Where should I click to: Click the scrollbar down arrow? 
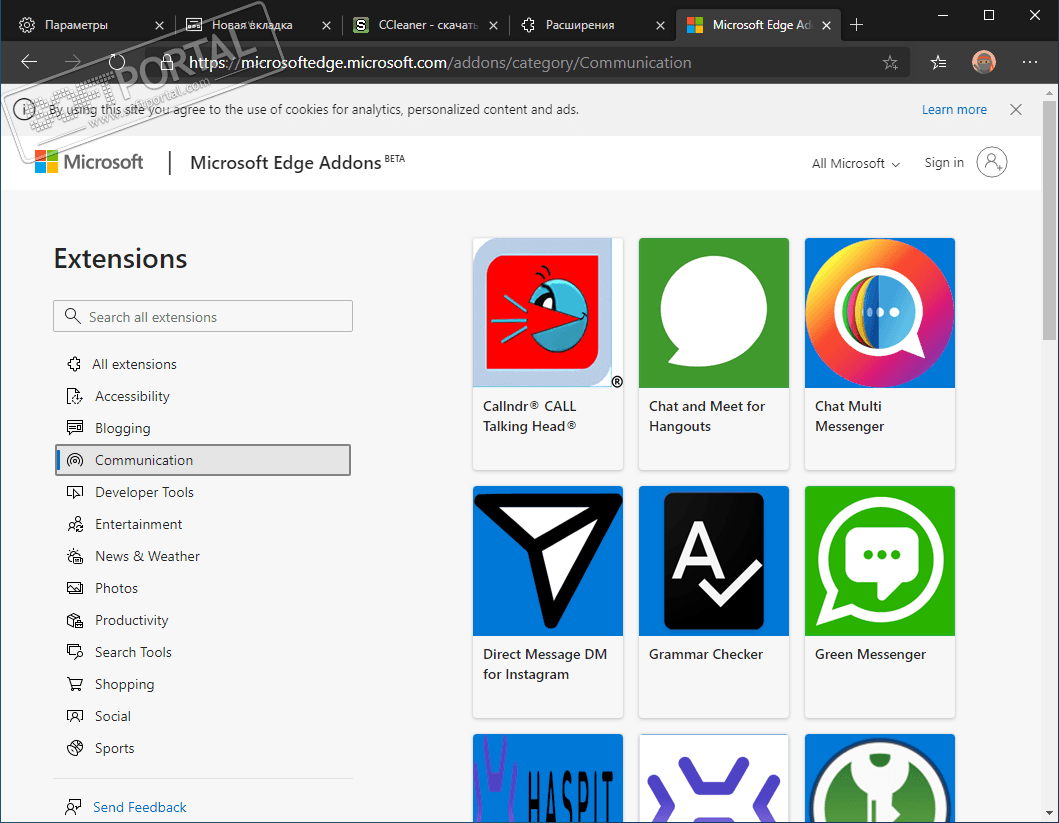[x=1049, y=812]
